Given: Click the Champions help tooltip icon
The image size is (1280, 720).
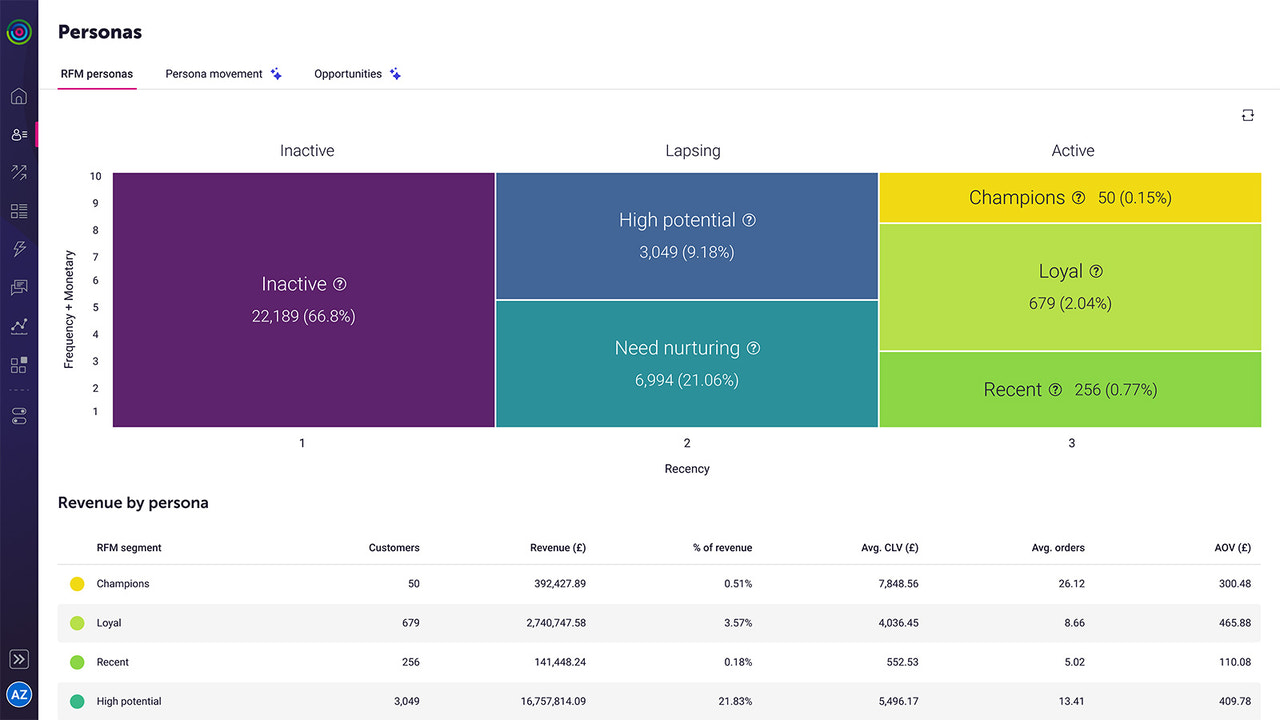Looking at the screenshot, I should click(1078, 197).
